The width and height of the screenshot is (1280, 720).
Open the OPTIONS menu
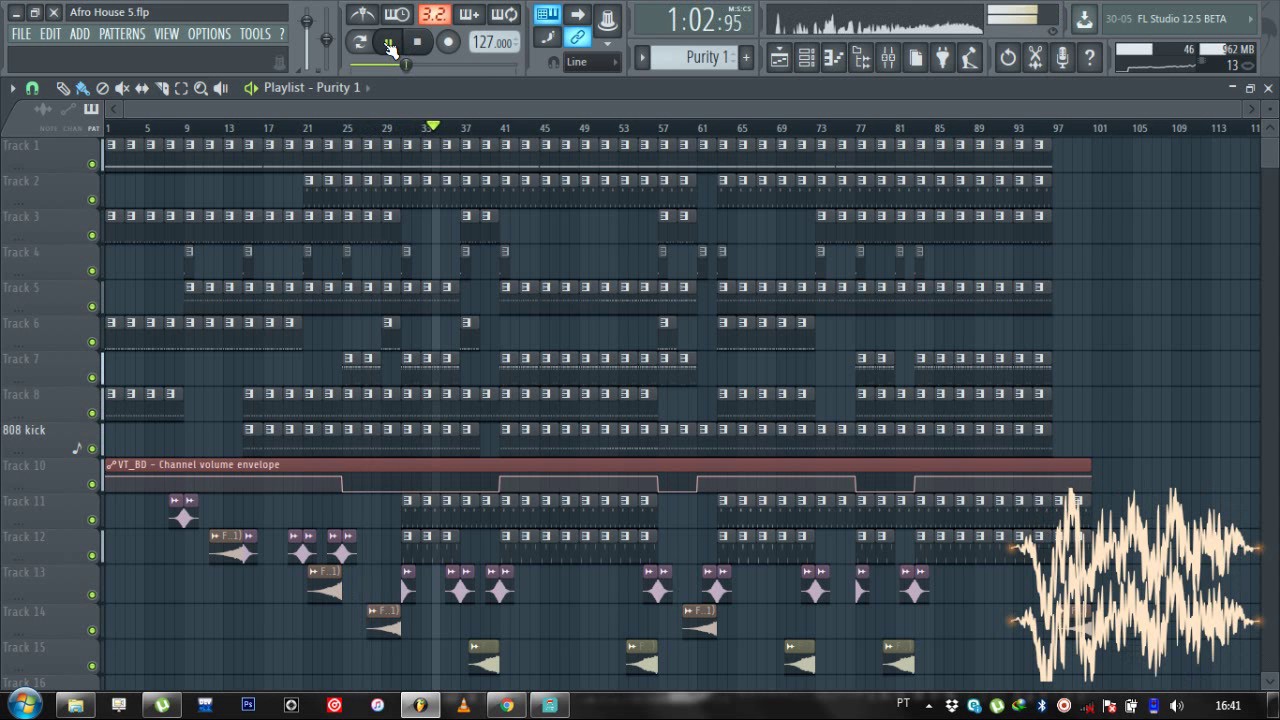209,34
